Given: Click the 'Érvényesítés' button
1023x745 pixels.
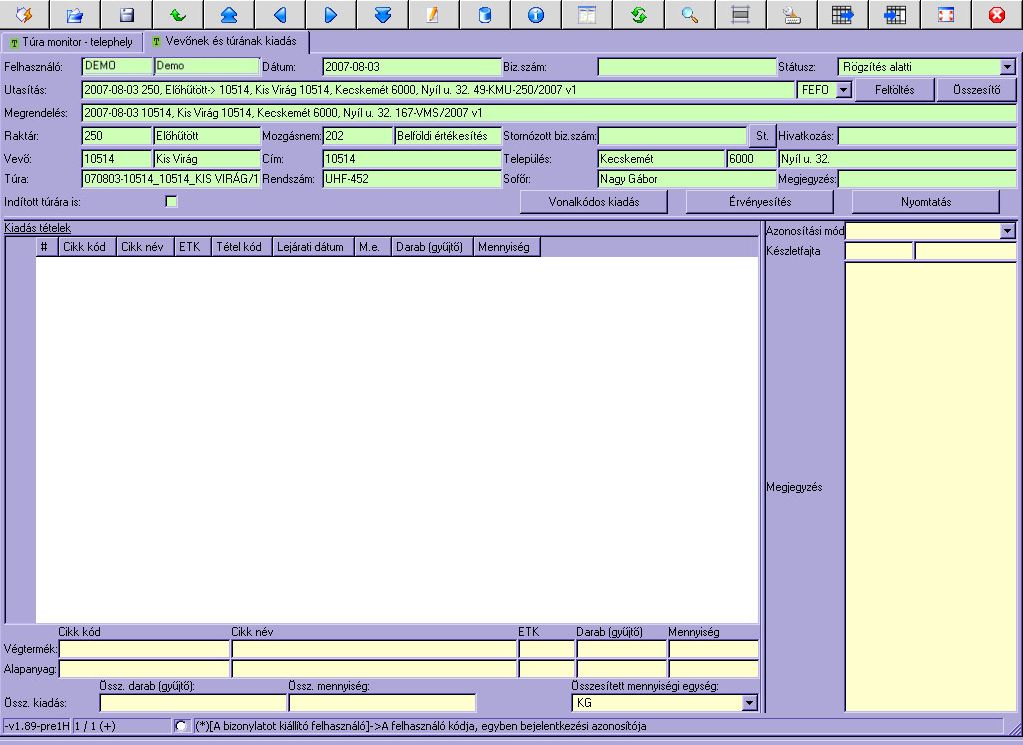Looking at the screenshot, I should pos(759,201).
